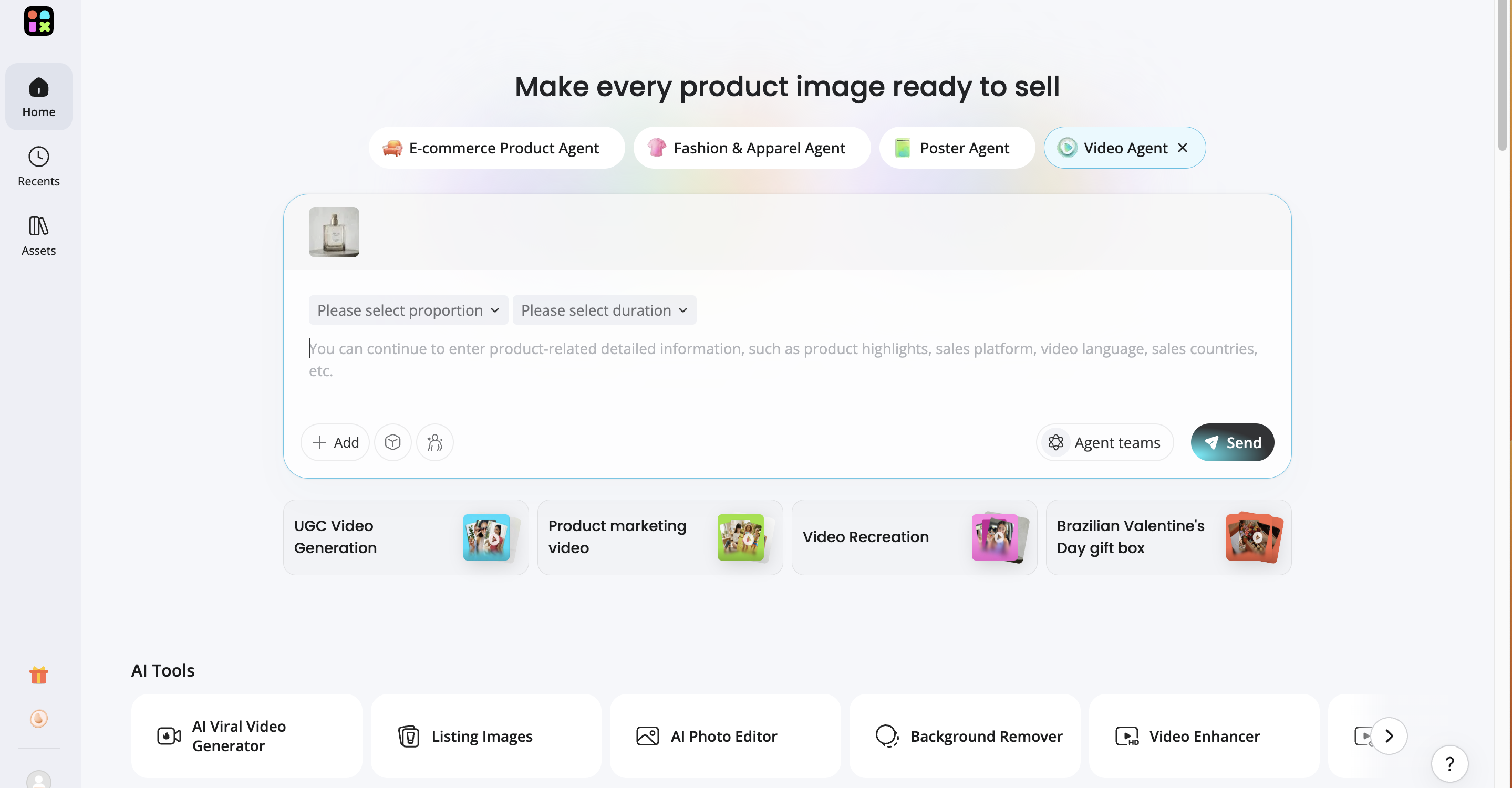1512x788 pixels.
Task: Click the Agent teams atom icon
Action: click(1055, 442)
